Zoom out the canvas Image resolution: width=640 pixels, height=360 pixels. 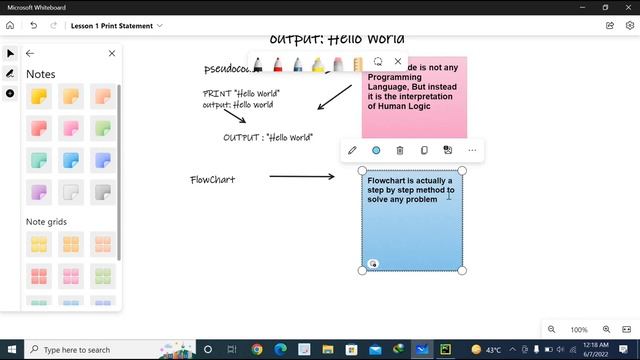pos(551,329)
